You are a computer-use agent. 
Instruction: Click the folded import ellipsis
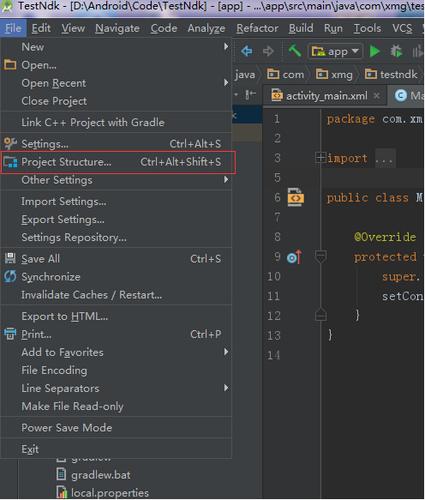tap(384, 158)
